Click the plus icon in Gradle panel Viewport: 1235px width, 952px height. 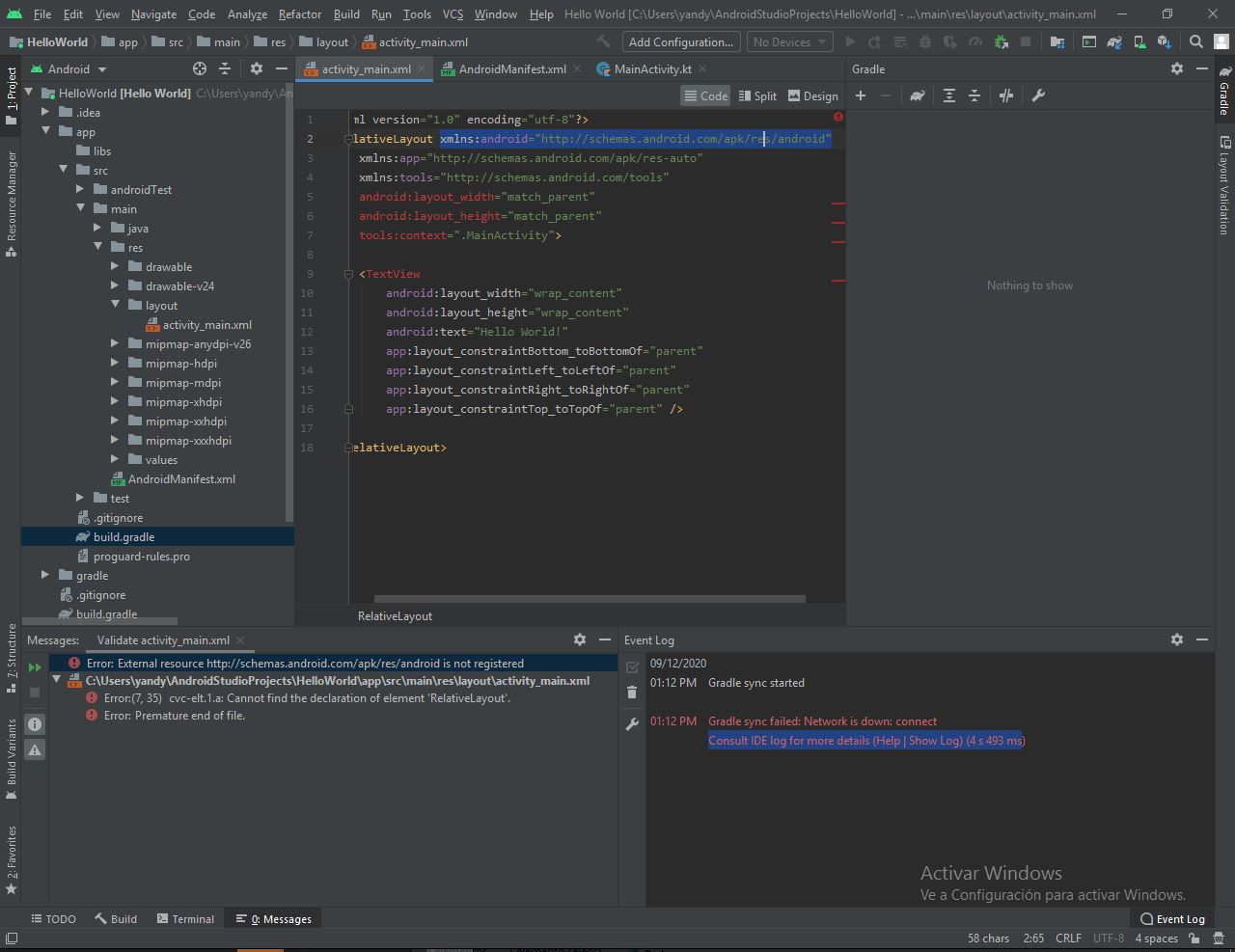tap(861, 95)
